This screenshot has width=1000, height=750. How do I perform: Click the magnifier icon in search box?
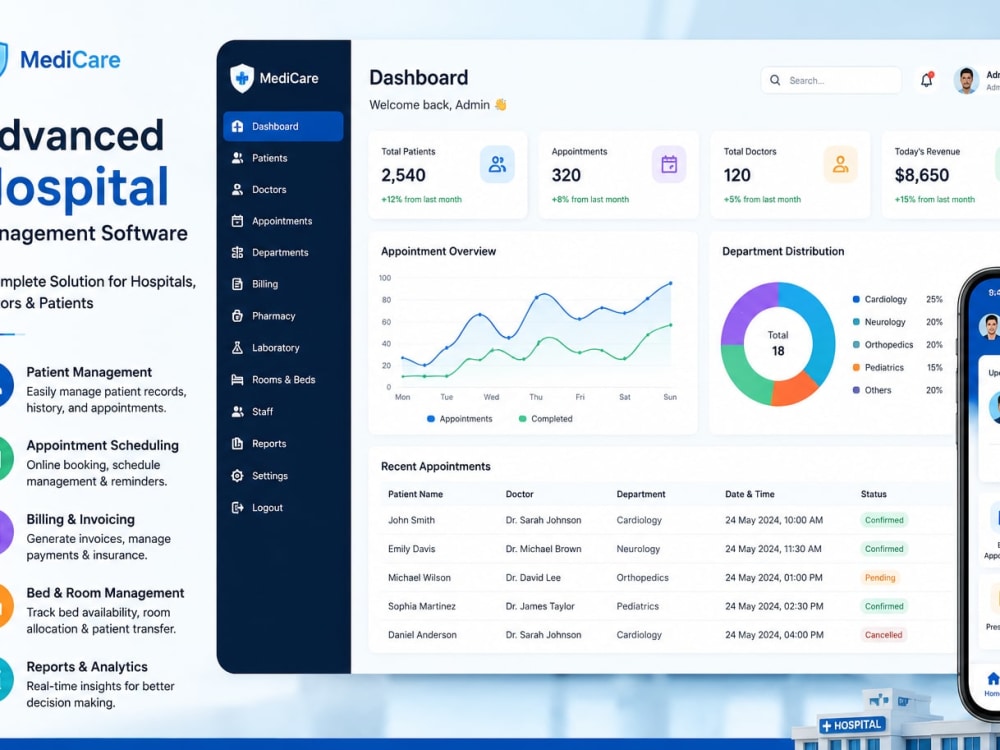click(x=775, y=80)
